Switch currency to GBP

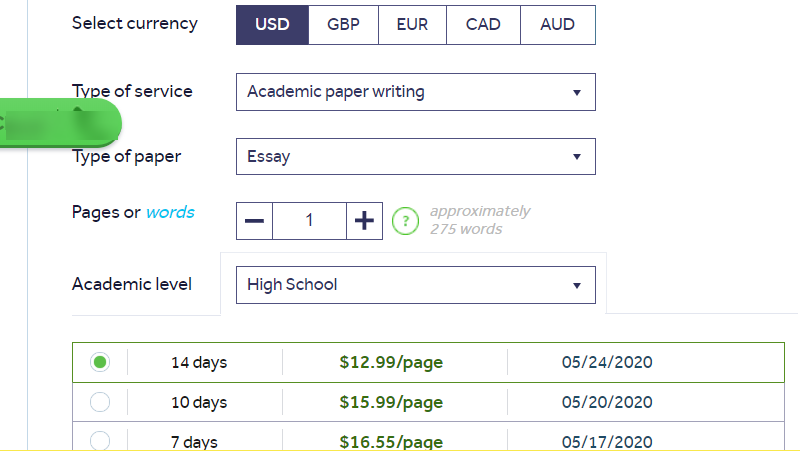coord(343,25)
